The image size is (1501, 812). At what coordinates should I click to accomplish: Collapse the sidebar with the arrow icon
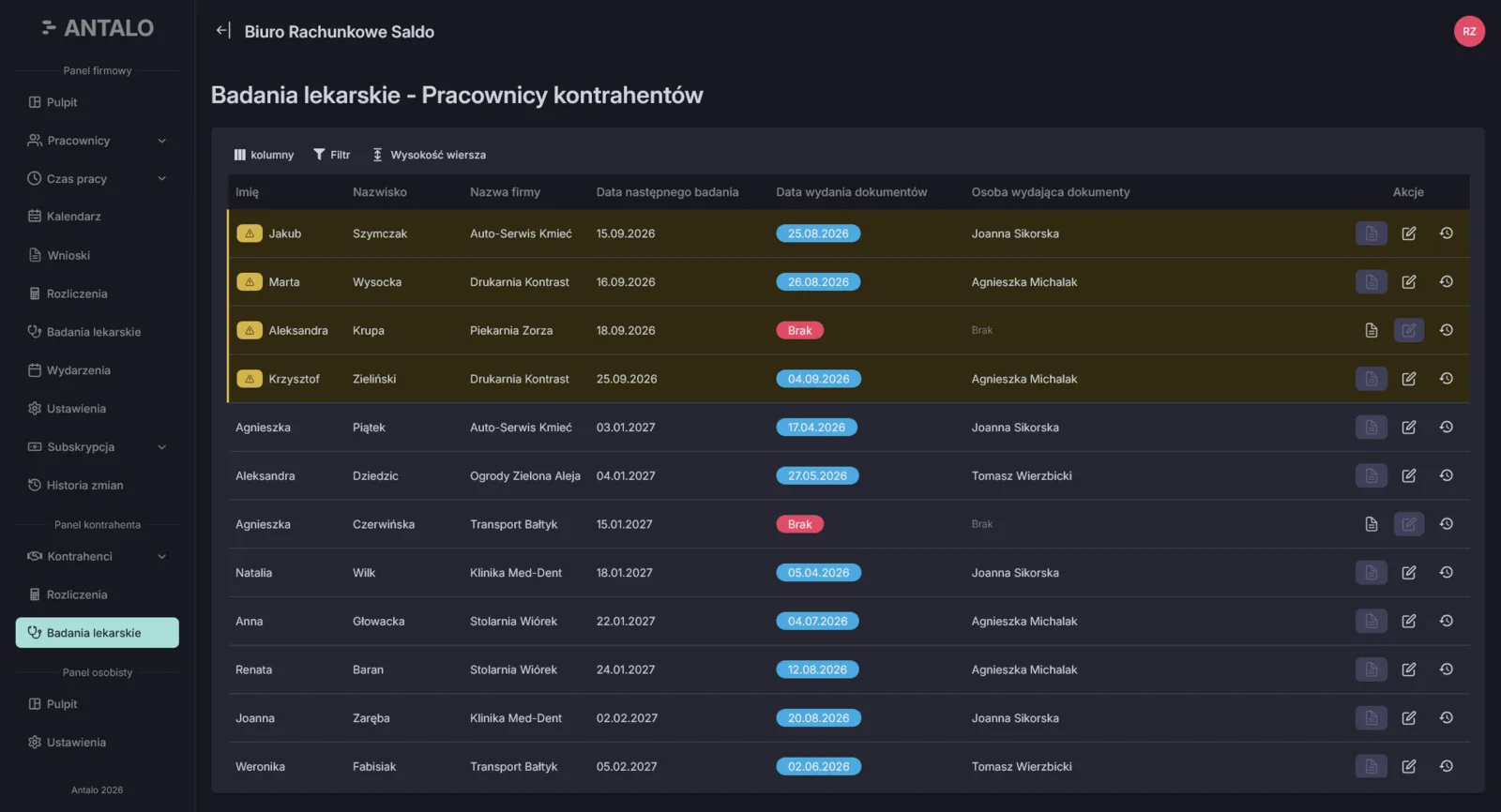pyautogui.click(x=223, y=31)
